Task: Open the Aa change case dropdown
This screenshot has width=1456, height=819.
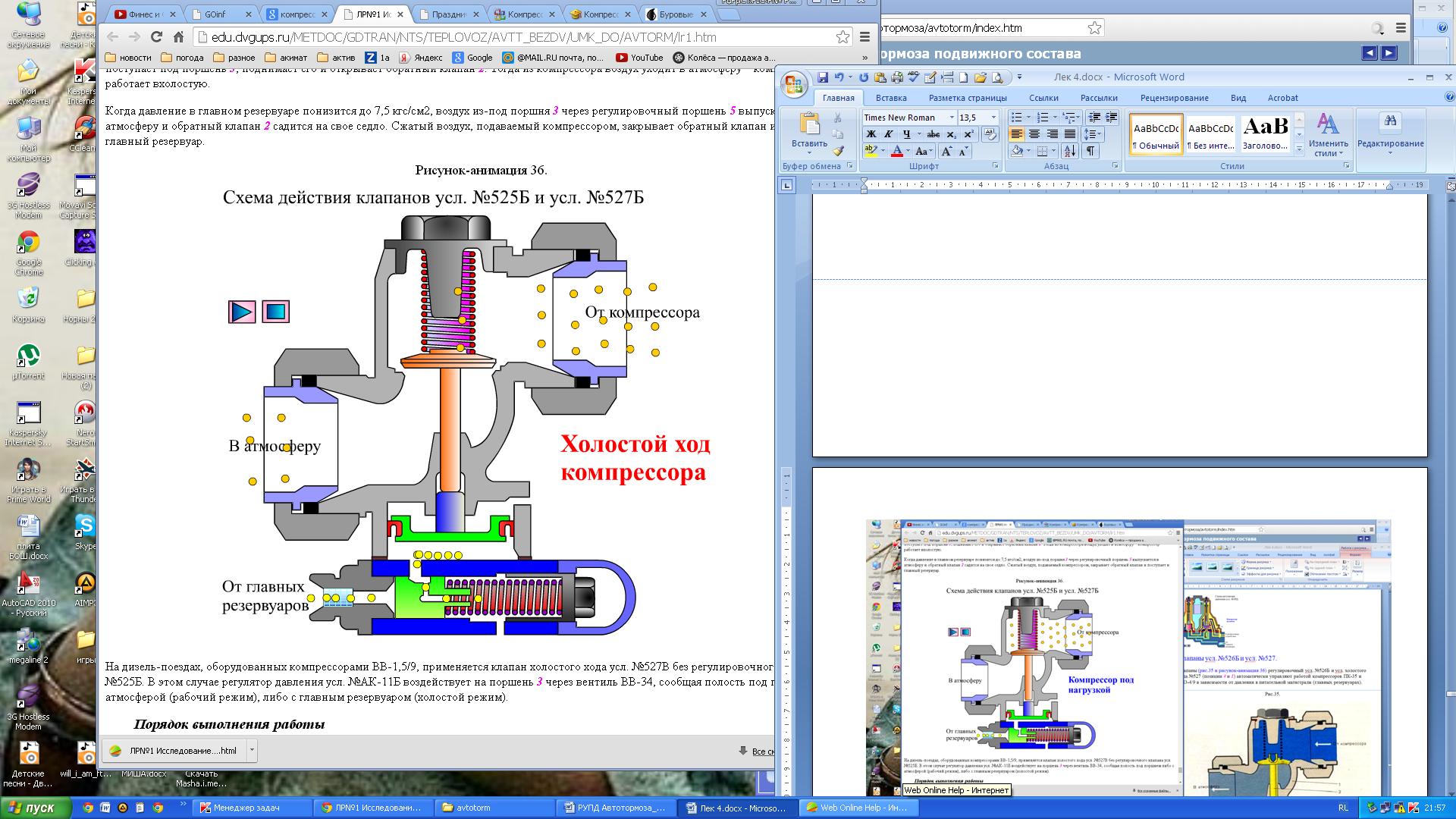Action: point(923,151)
